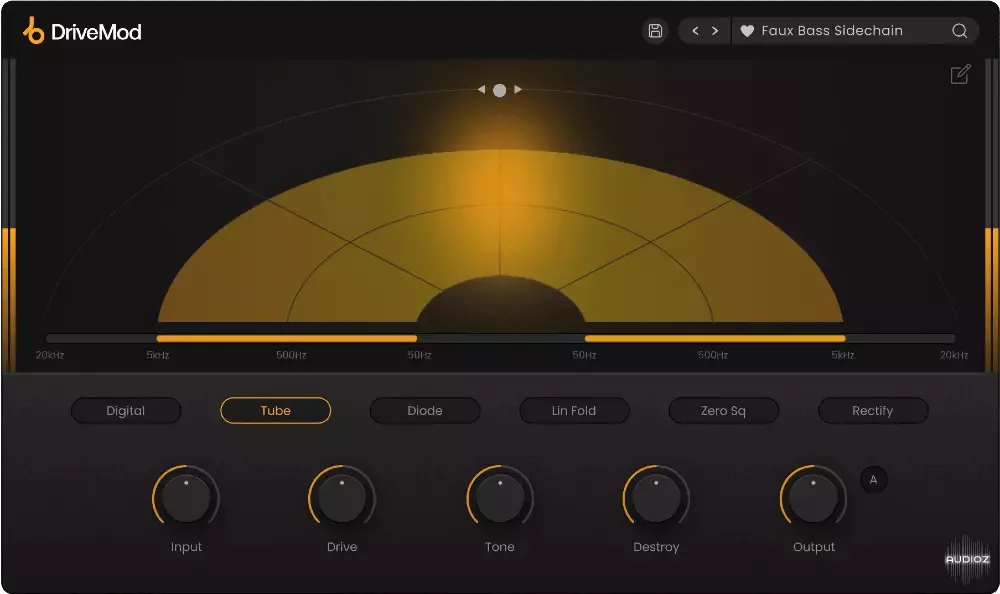Click the Destroy knob
Screen dimensions: 1000x594
[656, 498]
